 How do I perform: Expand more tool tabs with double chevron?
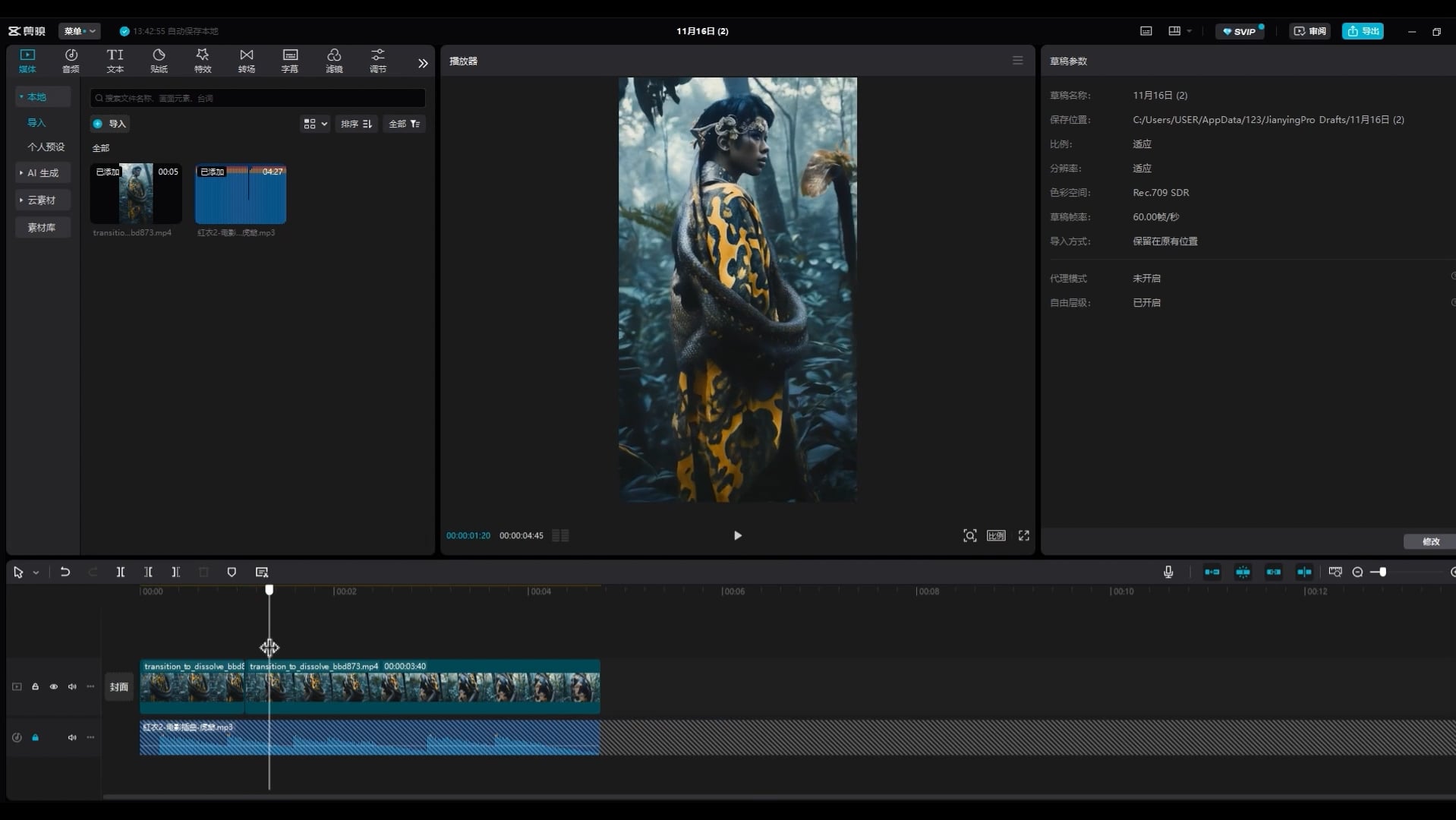[423, 63]
